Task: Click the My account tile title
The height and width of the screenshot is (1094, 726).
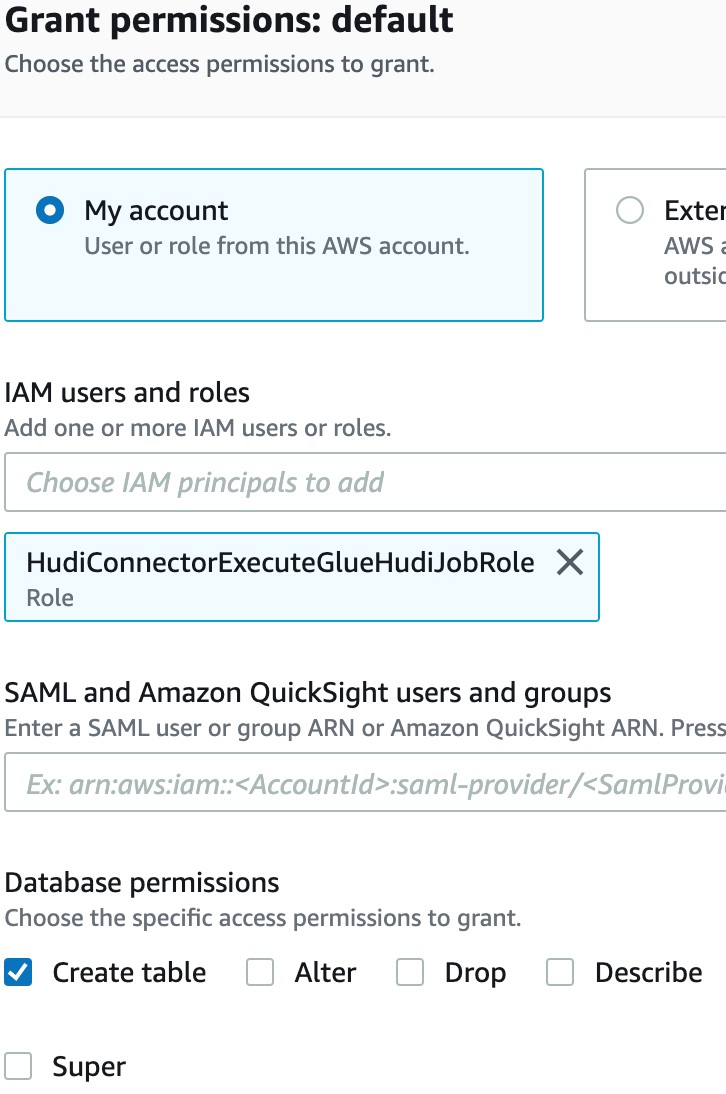Action: click(156, 211)
